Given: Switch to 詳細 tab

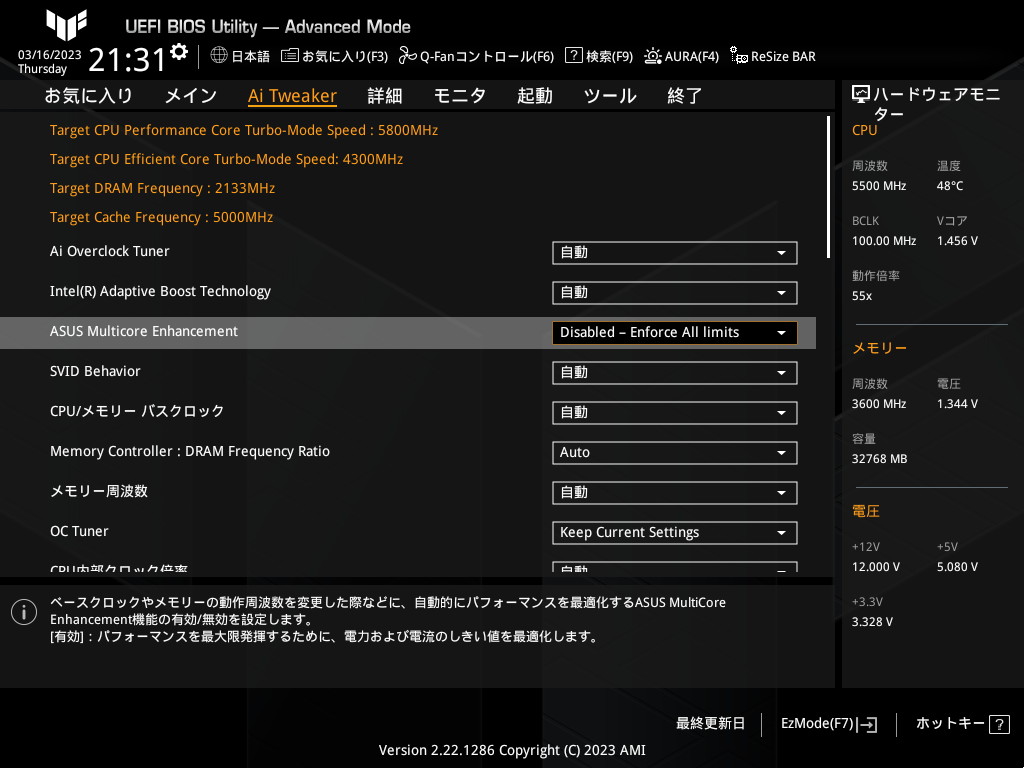Looking at the screenshot, I should tap(385, 95).
